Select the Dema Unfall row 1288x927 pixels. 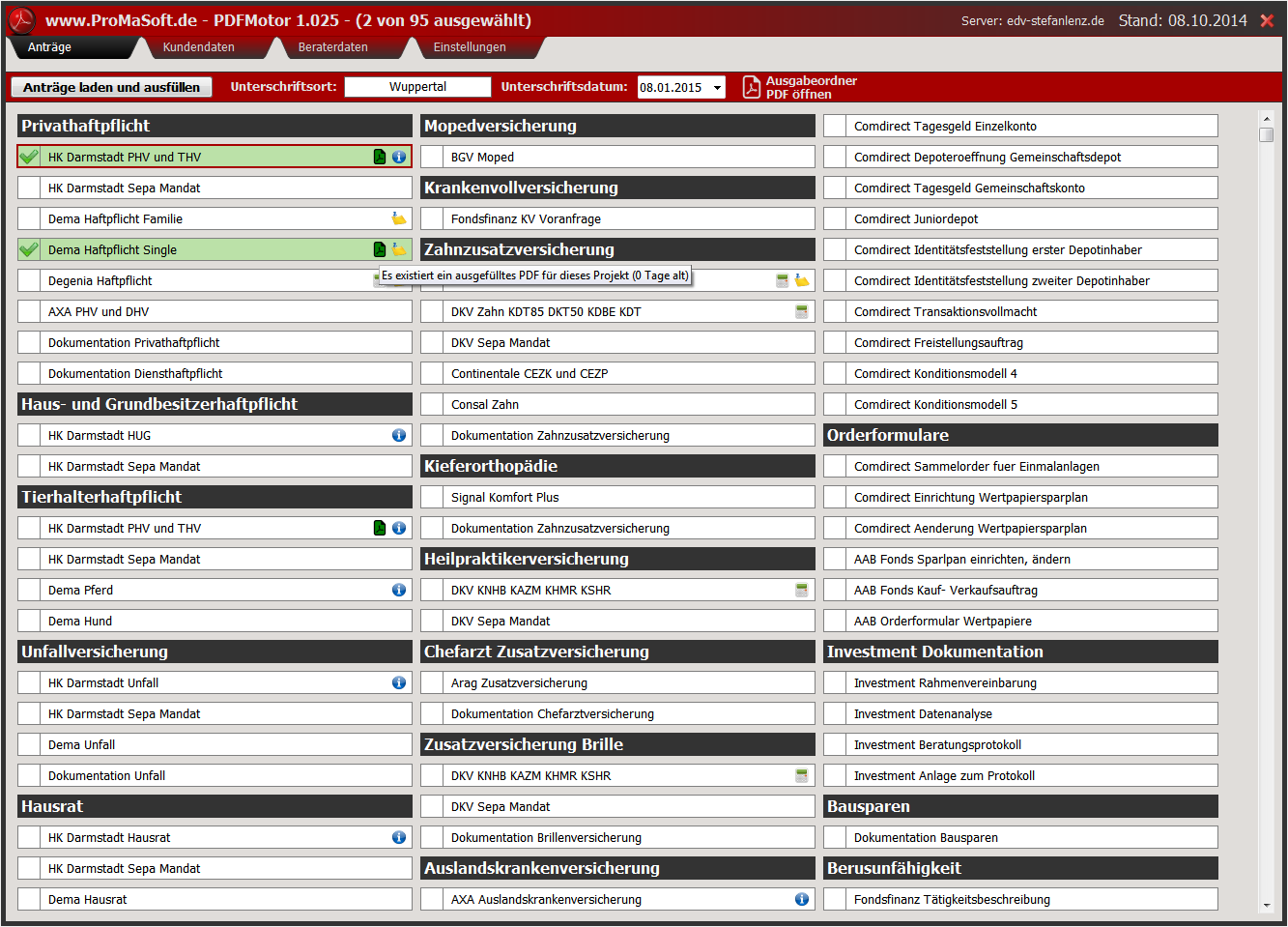(x=215, y=744)
